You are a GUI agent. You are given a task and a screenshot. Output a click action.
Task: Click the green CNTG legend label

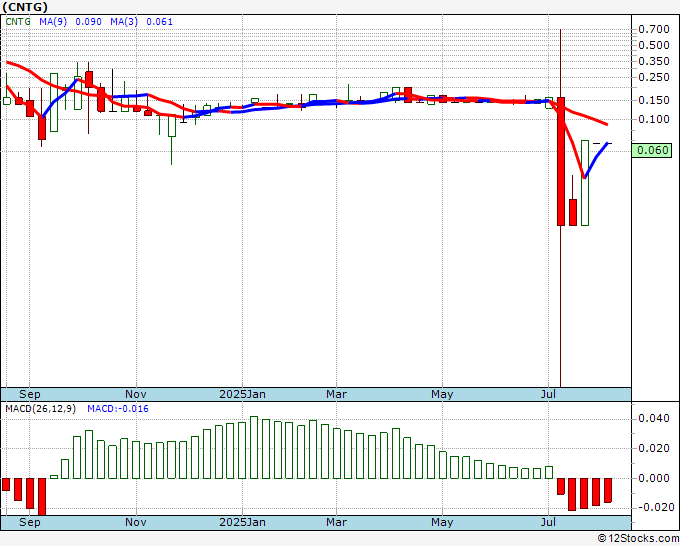tap(18, 22)
